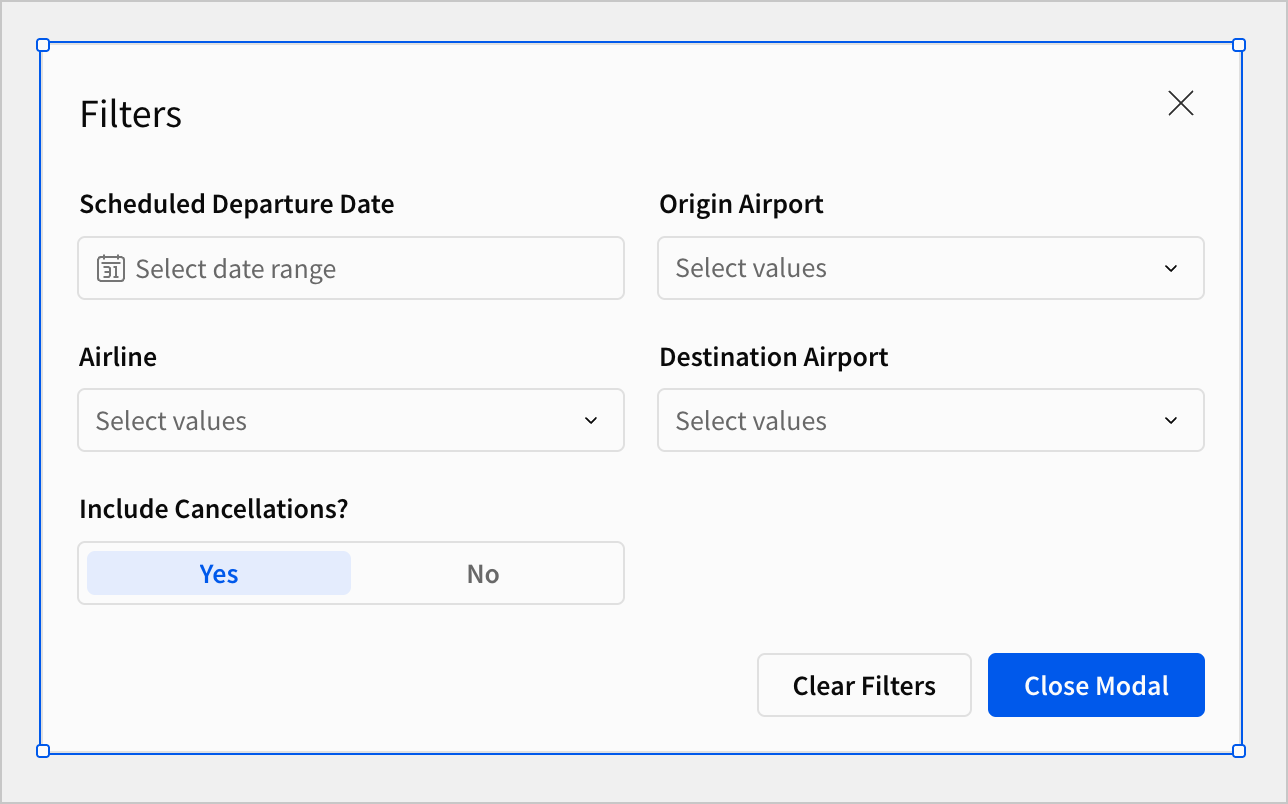
Task: Click the Scheduled Departure Date label
Action: click(x=237, y=204)
